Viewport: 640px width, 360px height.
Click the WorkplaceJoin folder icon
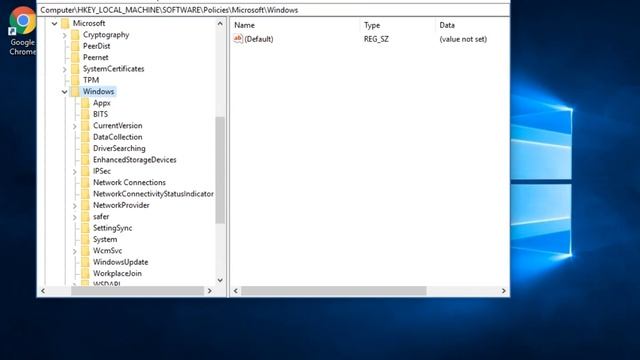click(x=85, y=273)
